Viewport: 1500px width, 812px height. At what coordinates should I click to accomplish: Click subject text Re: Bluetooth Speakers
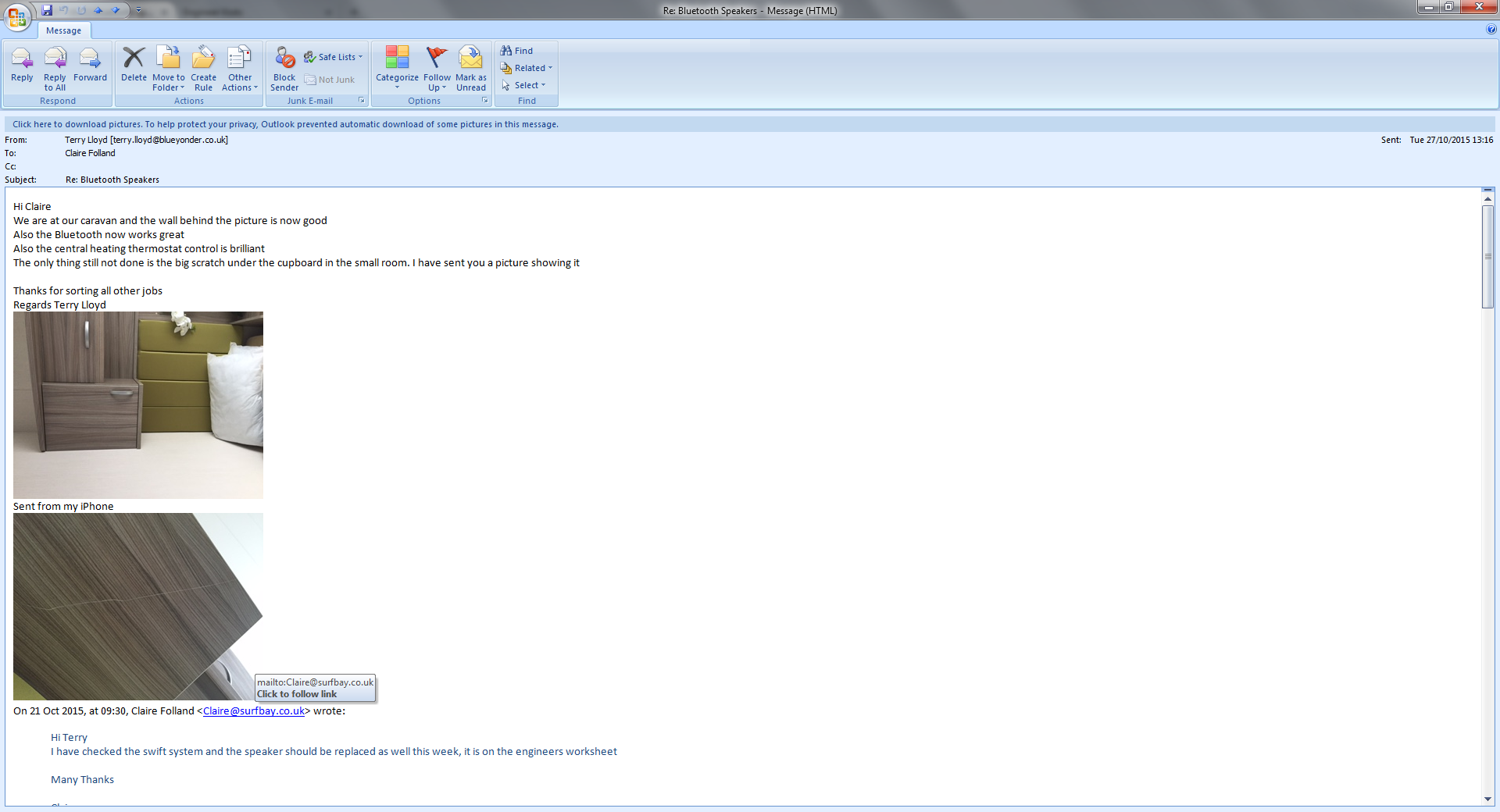tap(112, 180)
